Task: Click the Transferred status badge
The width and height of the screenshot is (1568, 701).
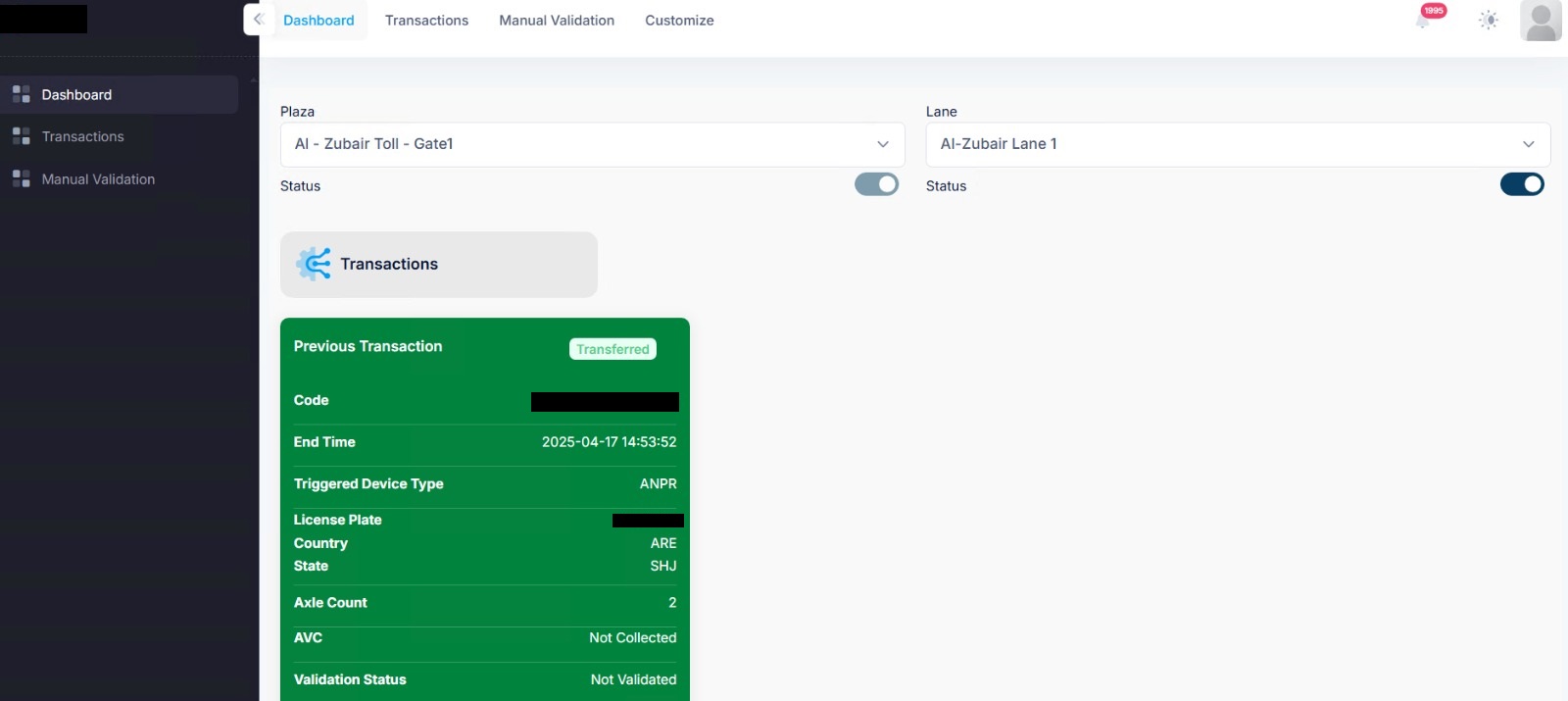Action: tap(612, 349)
